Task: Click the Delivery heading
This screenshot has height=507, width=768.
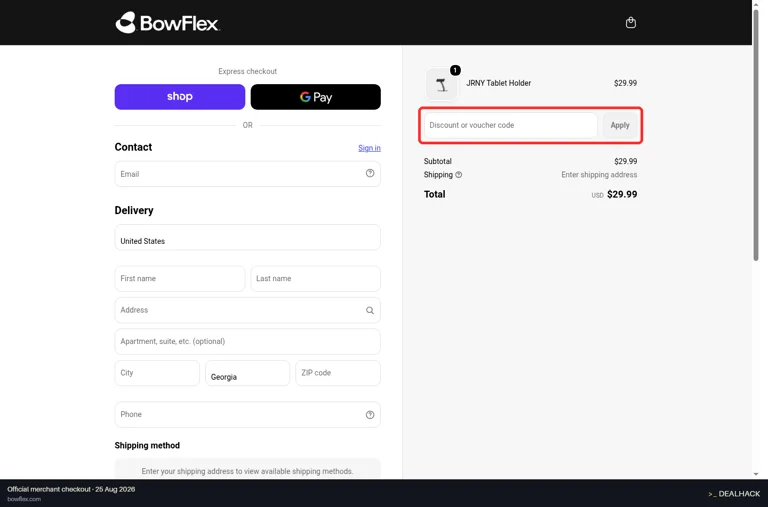Action: click(x=134, y=211)
